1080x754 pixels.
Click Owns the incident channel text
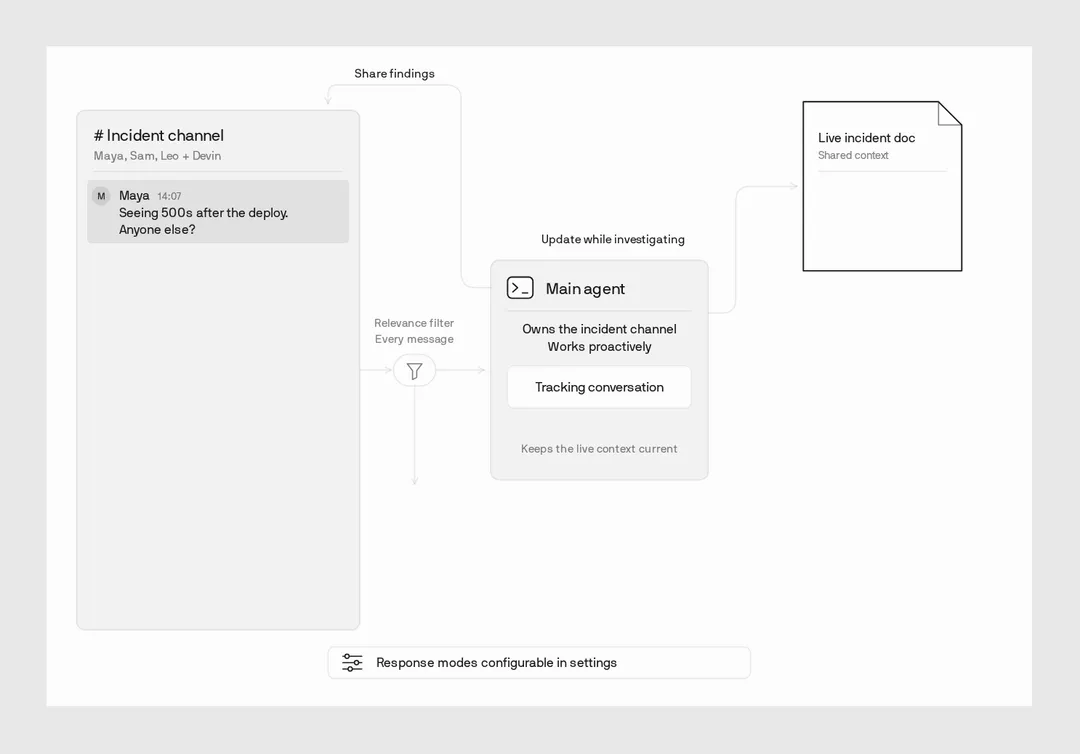coord(599,329)
